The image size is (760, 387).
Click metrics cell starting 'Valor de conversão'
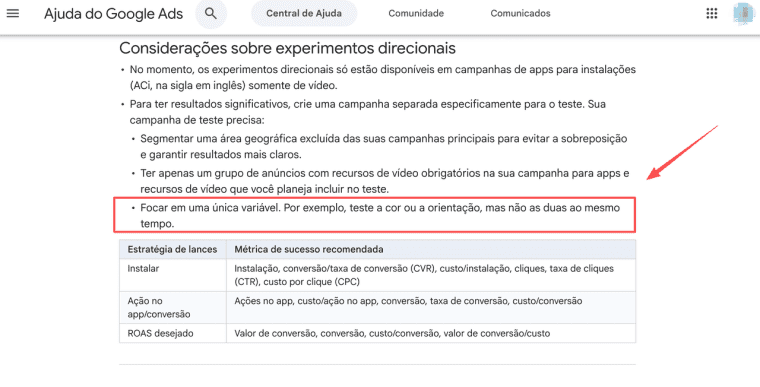(431, 333)
